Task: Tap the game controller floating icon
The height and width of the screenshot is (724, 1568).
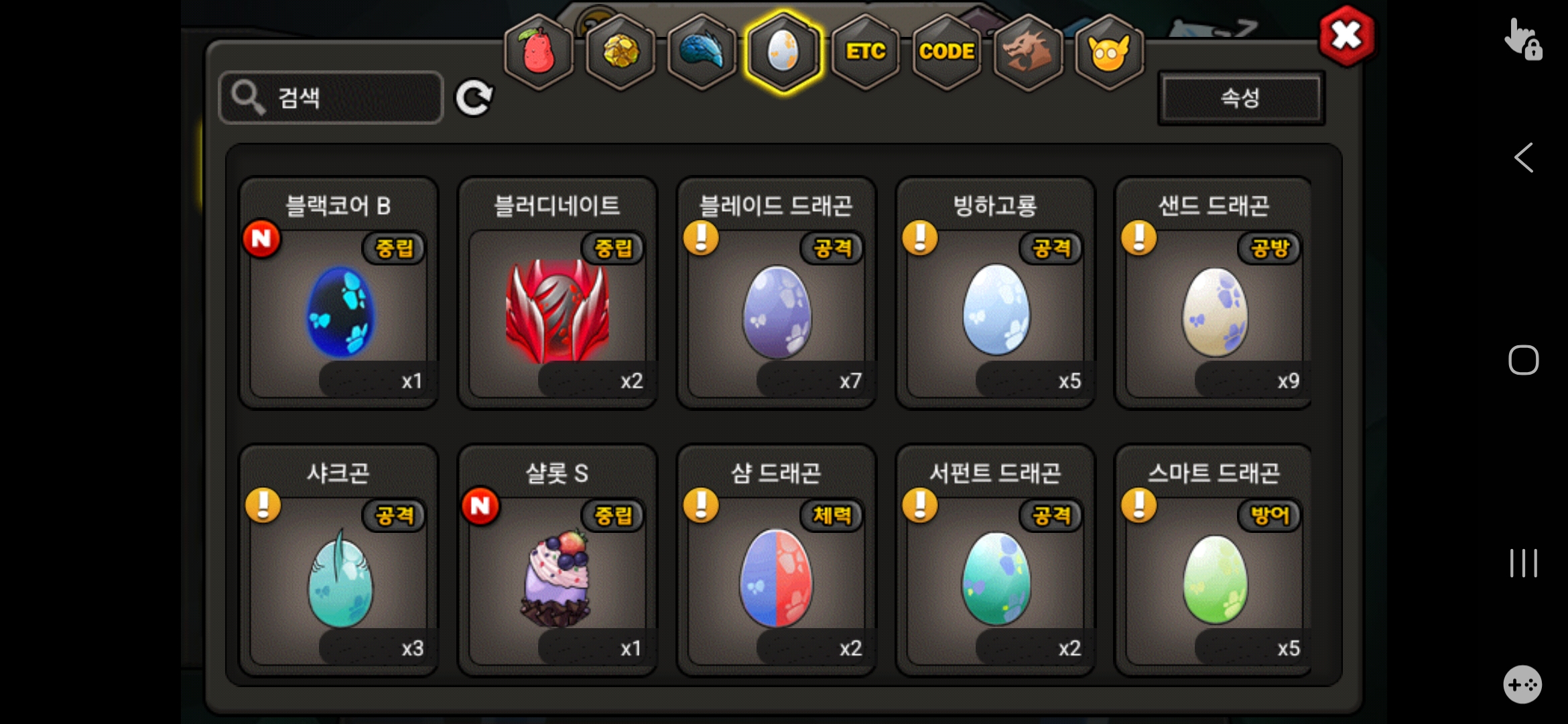Action: [x=1522, y=684]
